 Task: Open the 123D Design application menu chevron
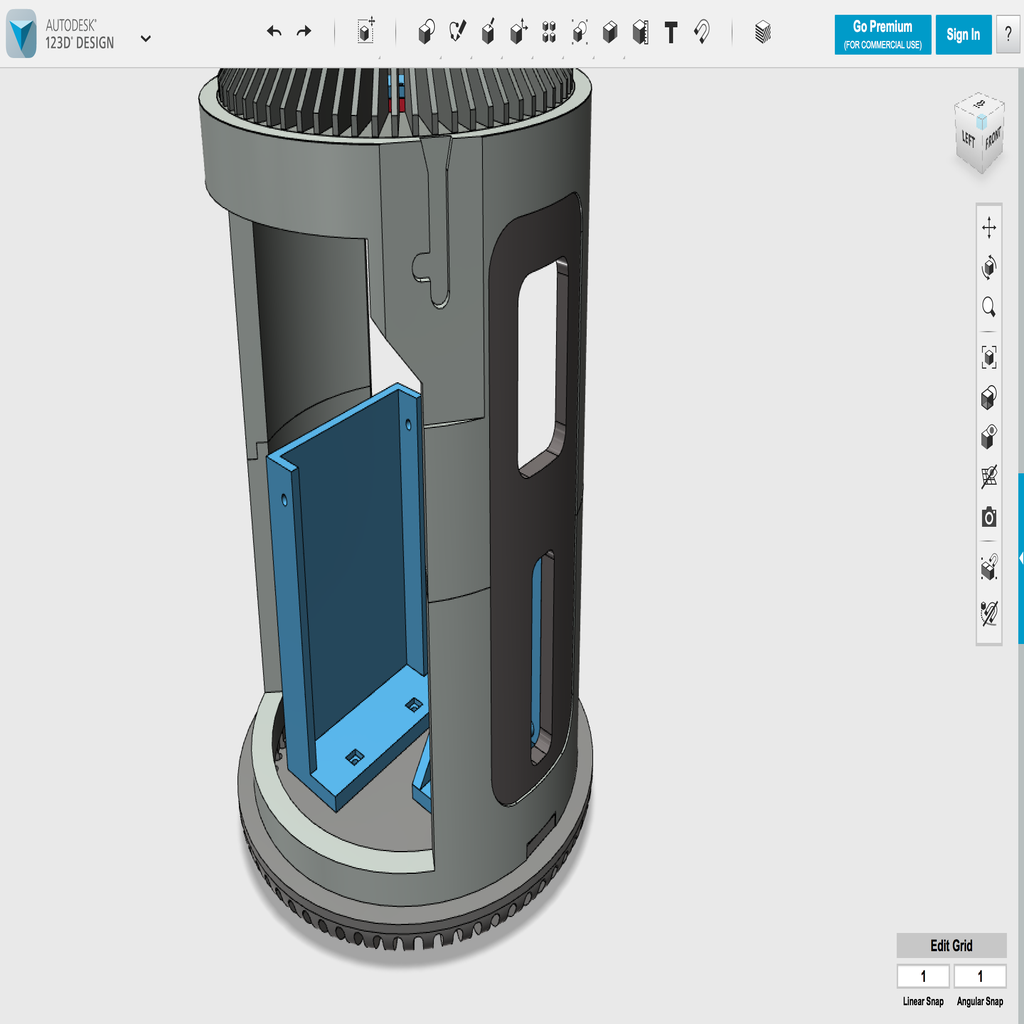coord(146,39)
